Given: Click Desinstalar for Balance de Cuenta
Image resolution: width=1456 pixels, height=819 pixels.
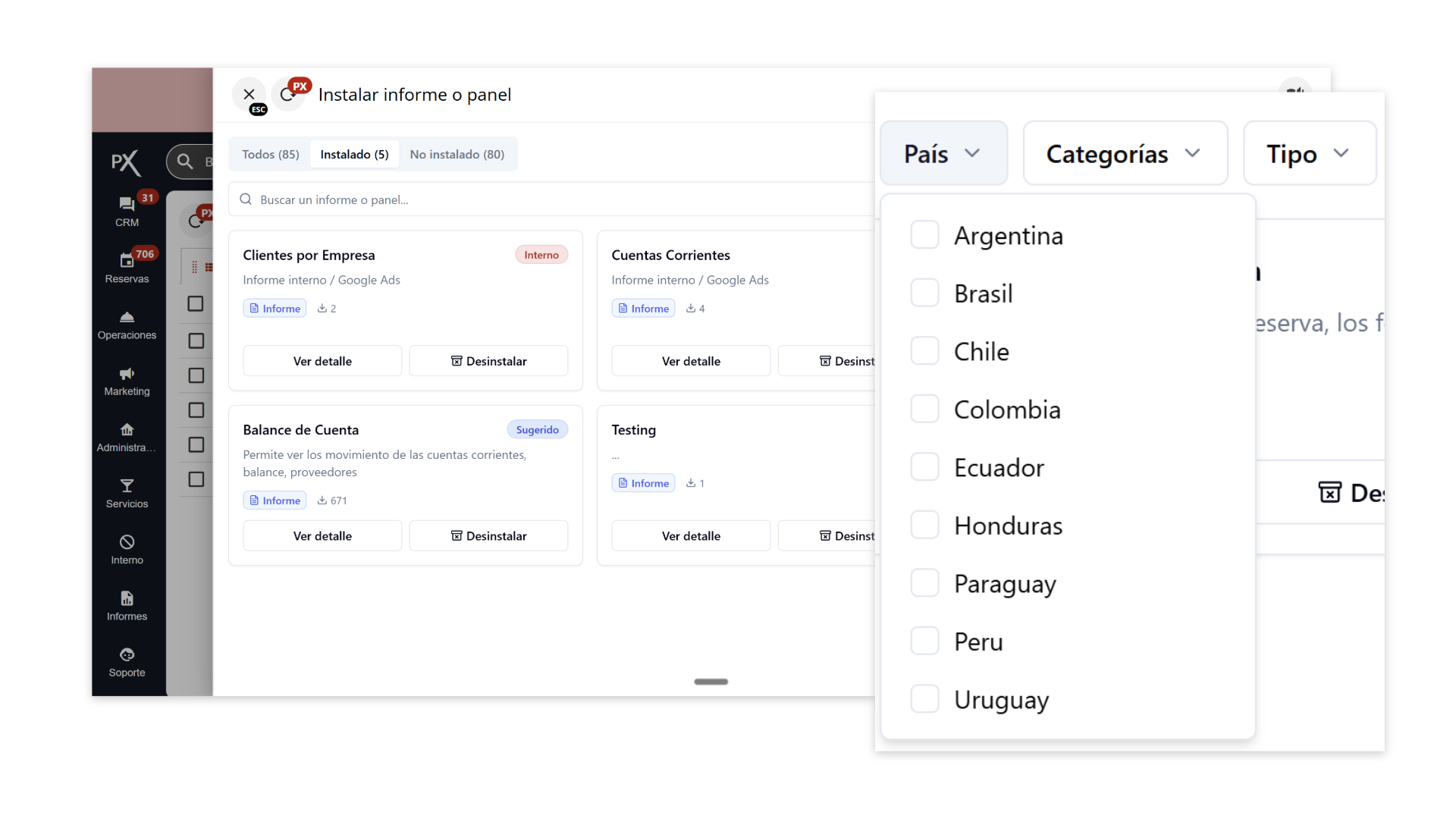Looking at the screenshot, I should [488, 536].
